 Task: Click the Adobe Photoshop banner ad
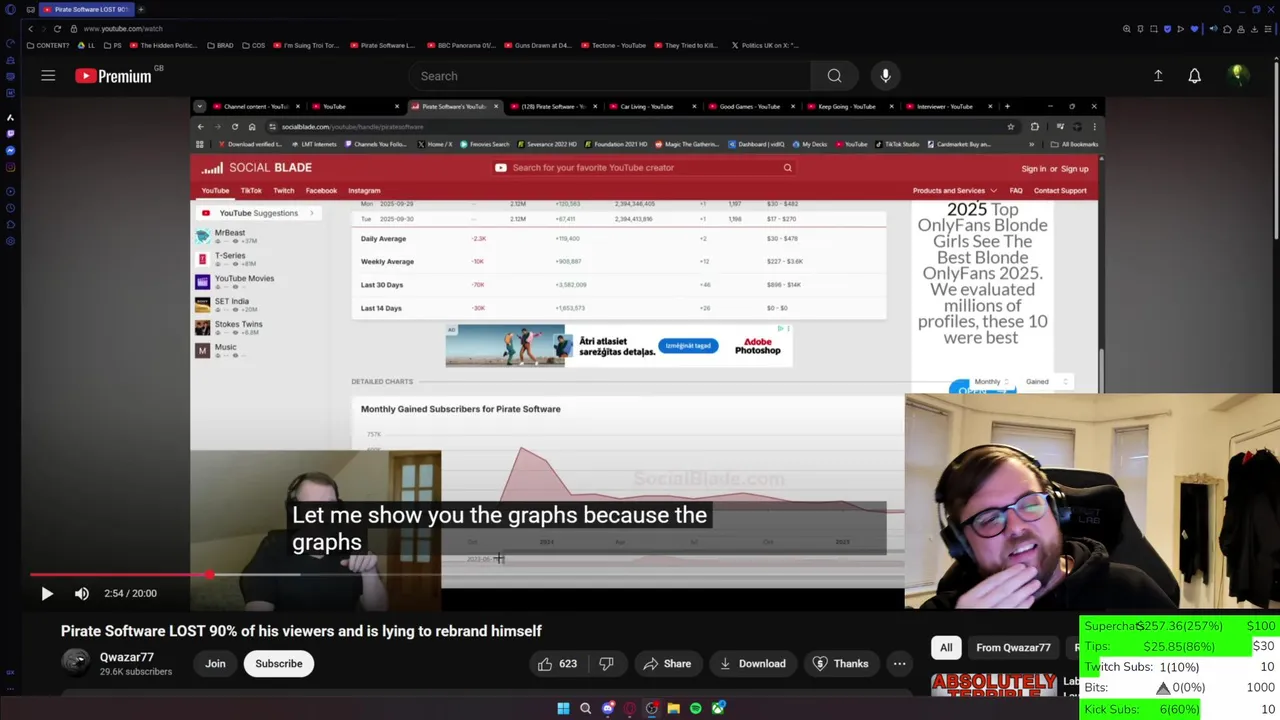coord(619,346)
